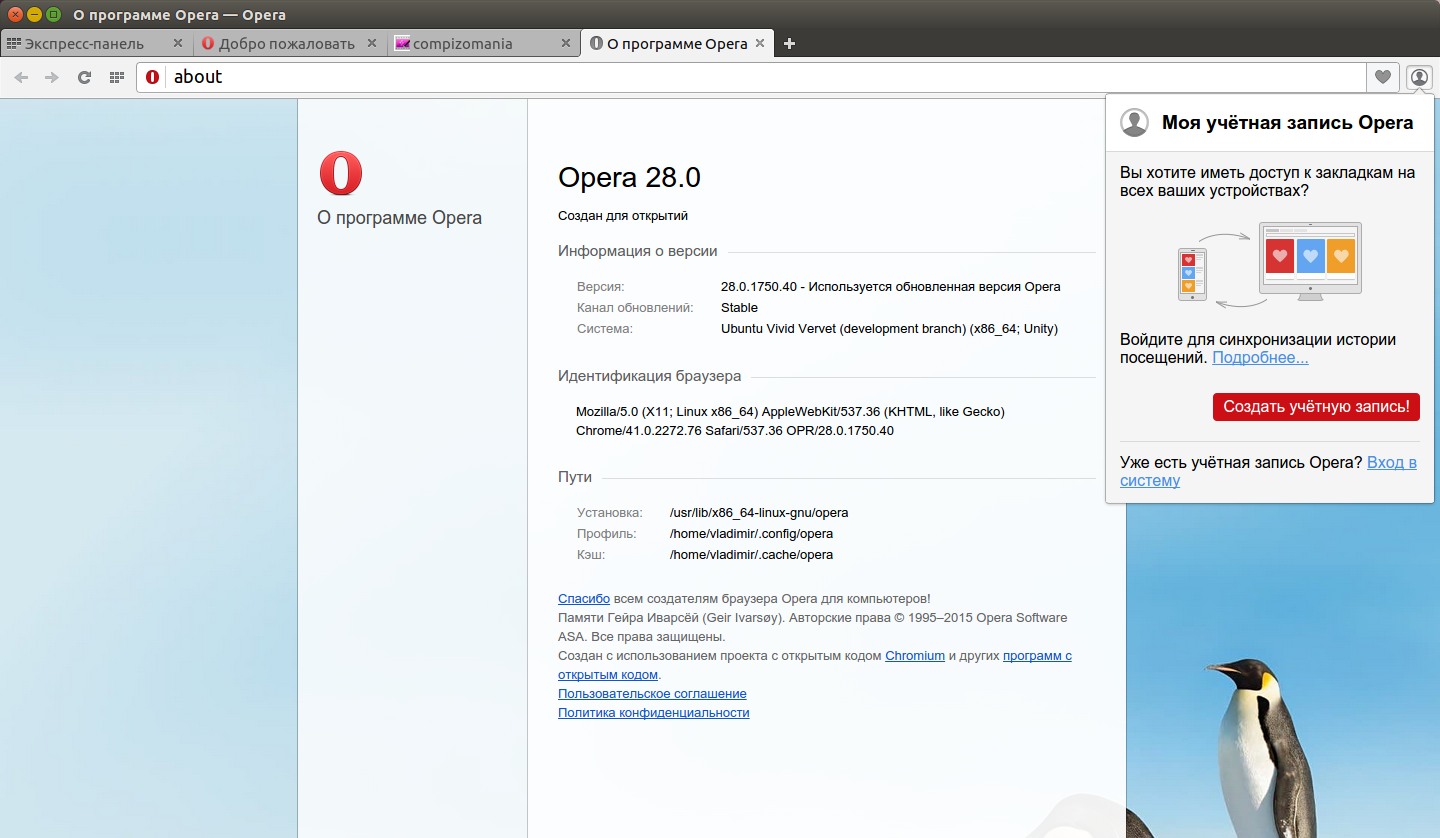Open a new tab with plus button
The height and width of the screenshot is (838, 1440).
(789, 43)
